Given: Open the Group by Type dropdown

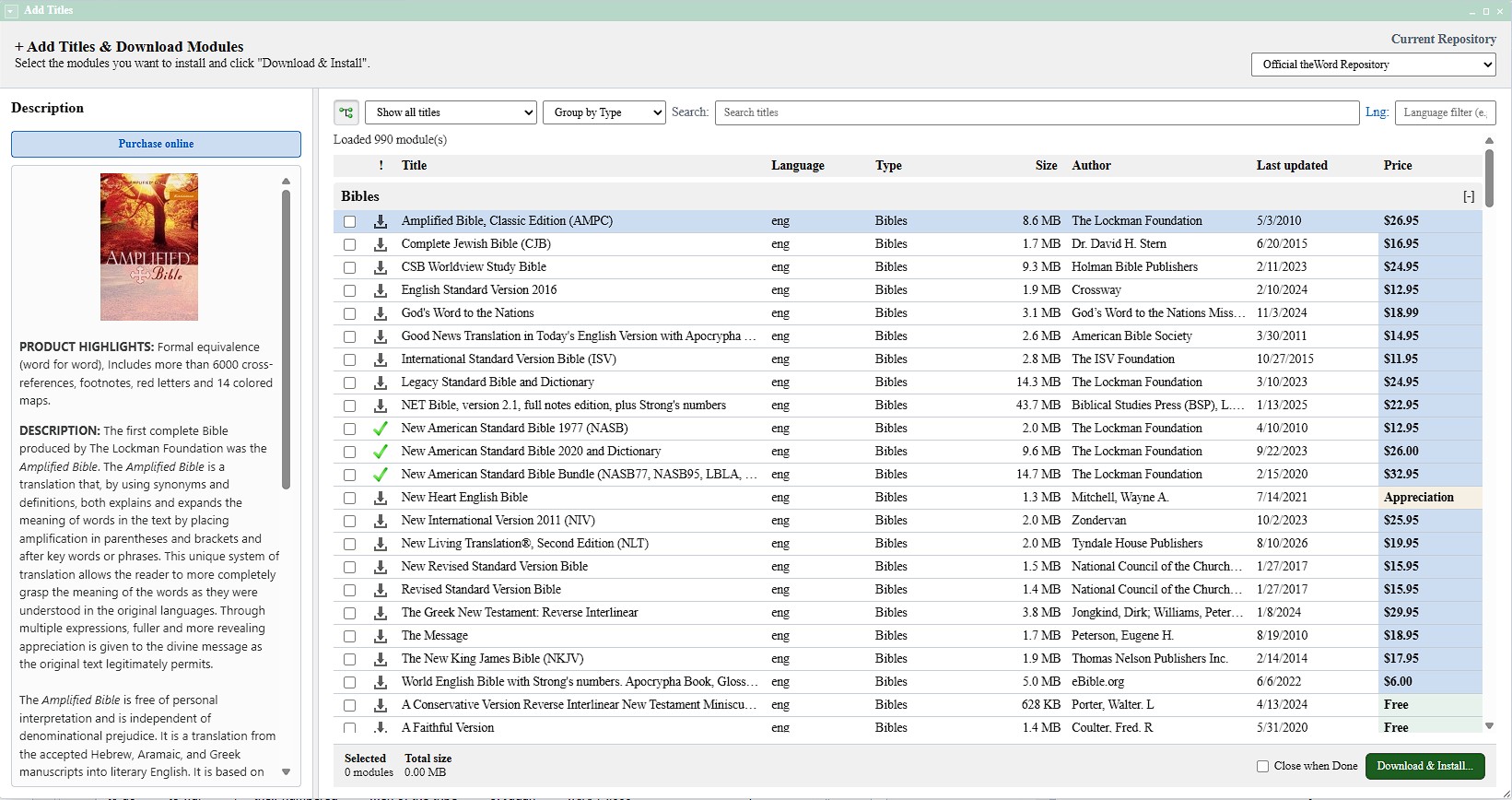Looking at the screenshot, I should (x=604, y=112).
